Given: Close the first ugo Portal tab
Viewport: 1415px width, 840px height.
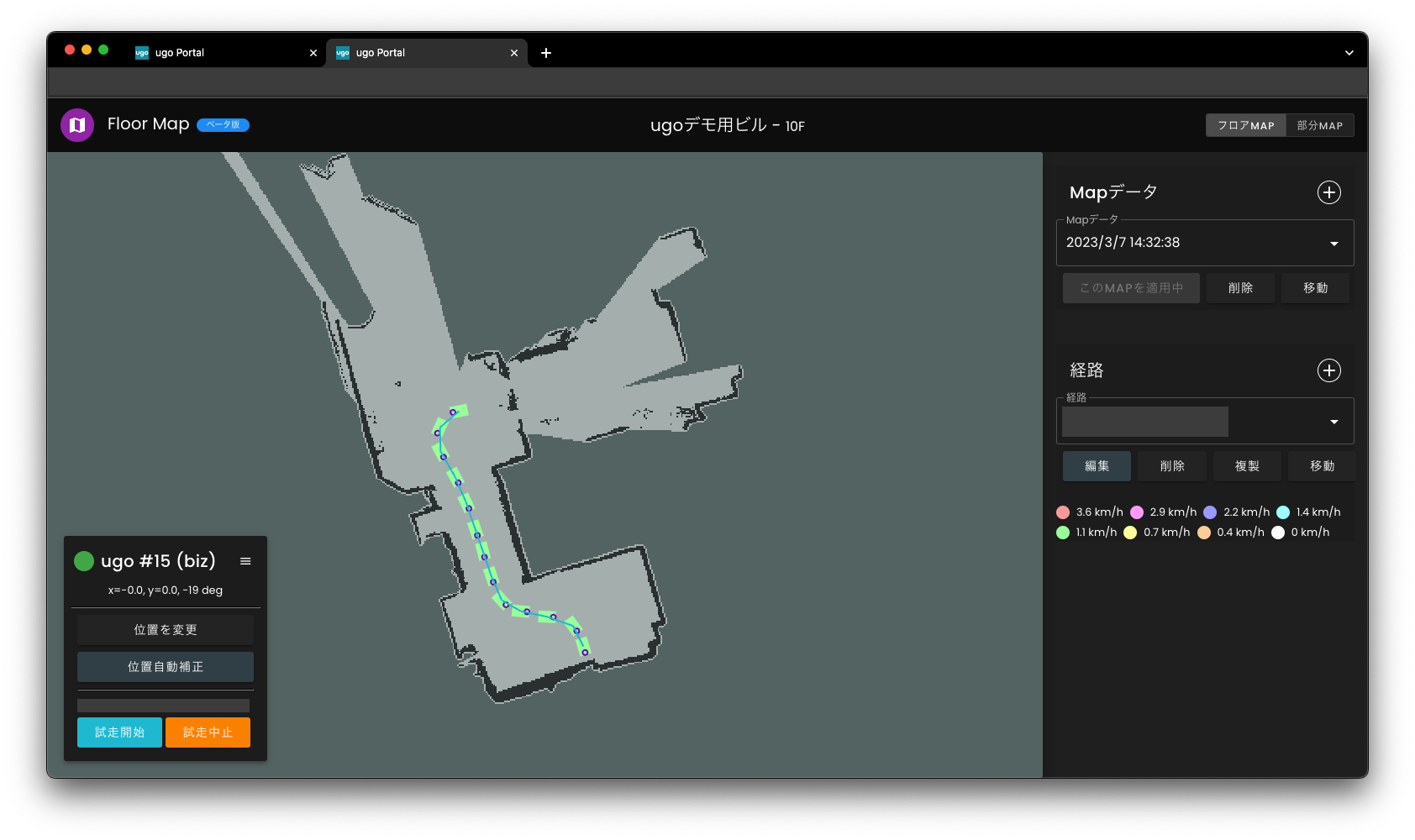Looking at the screenshot, I should coord(313,53).
